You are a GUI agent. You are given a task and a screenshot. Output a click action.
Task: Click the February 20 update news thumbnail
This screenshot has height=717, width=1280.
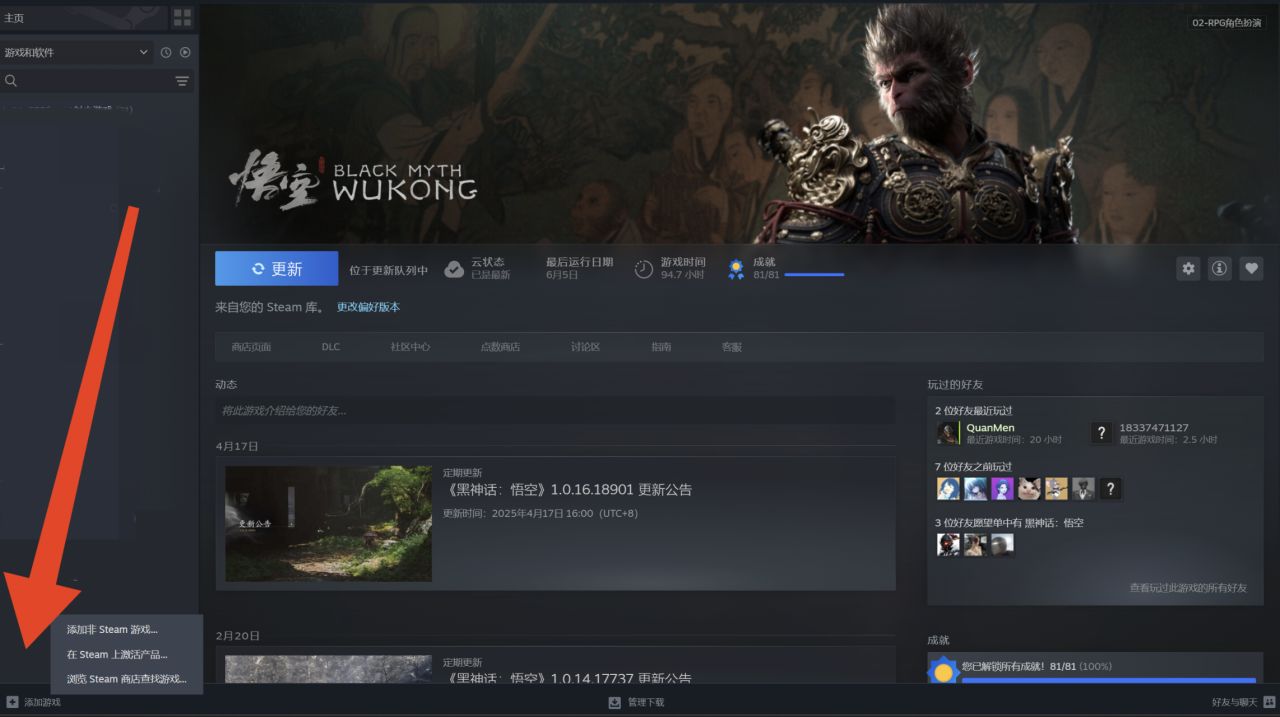point(328,670)
